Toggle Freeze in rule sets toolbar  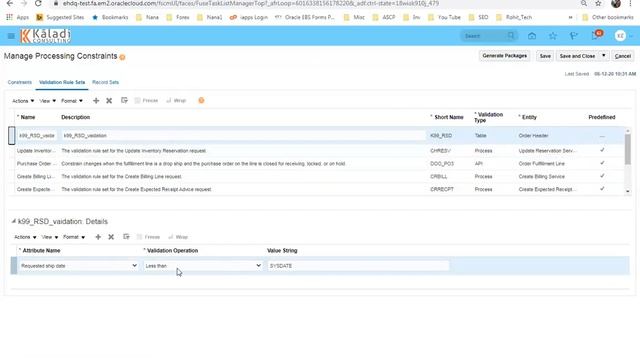[x=146, y=100]
